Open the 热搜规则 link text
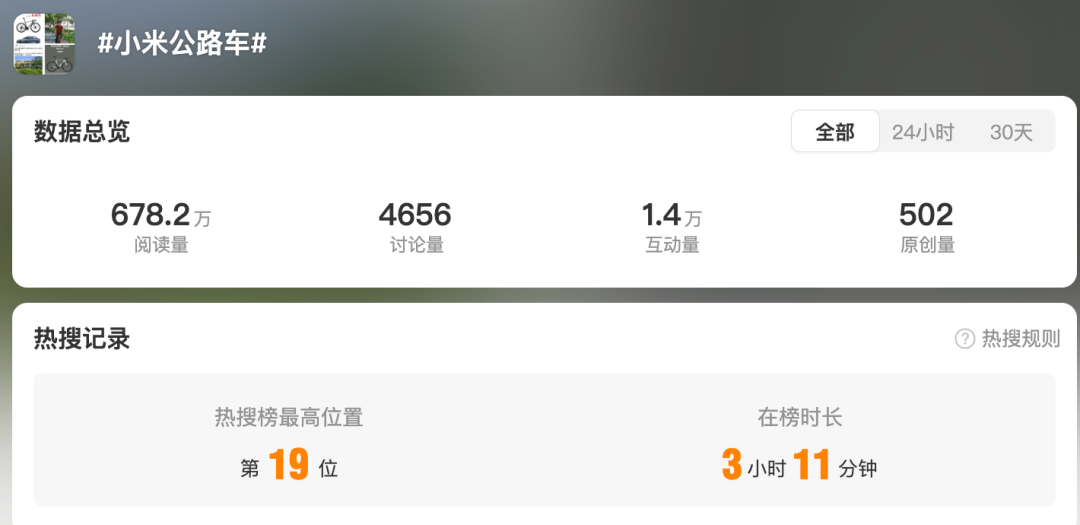 1021,339
